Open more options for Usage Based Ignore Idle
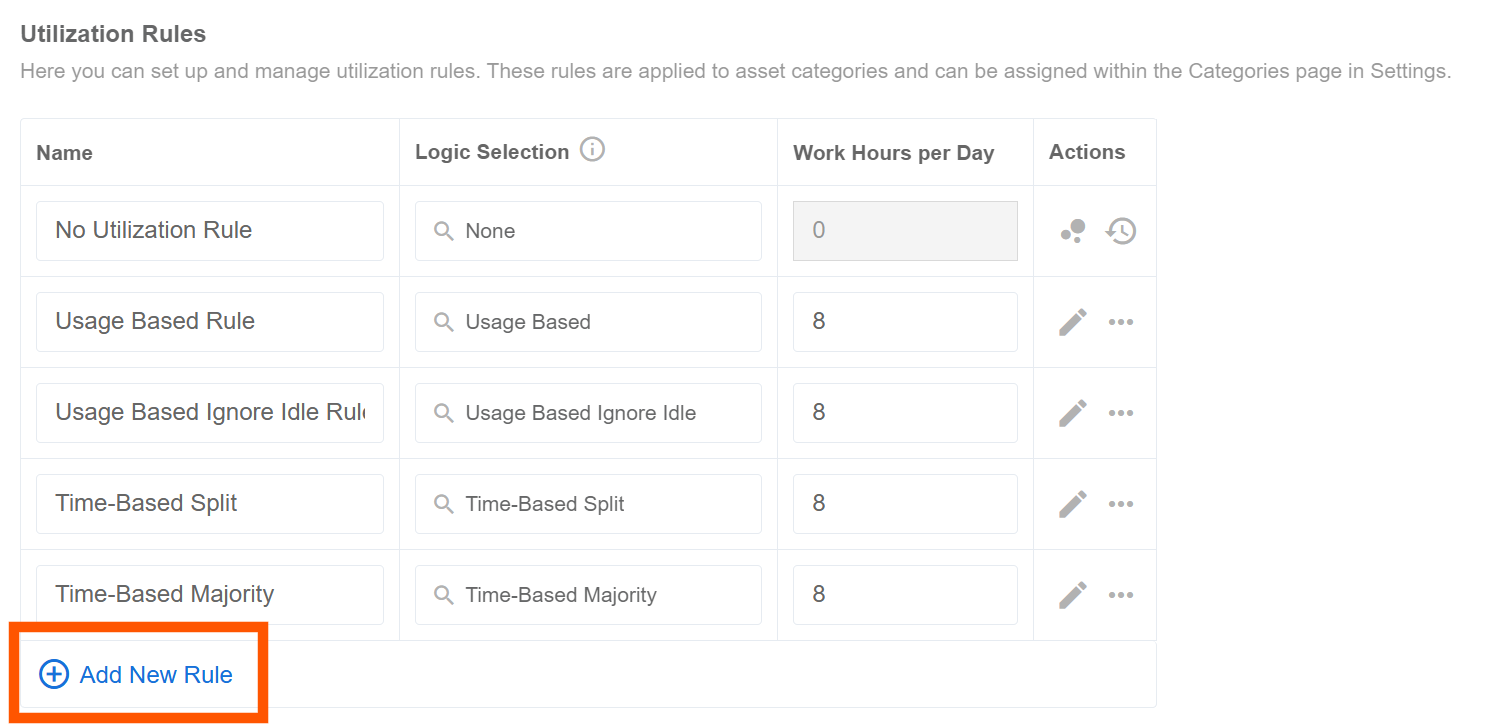 coord(1121,413)
